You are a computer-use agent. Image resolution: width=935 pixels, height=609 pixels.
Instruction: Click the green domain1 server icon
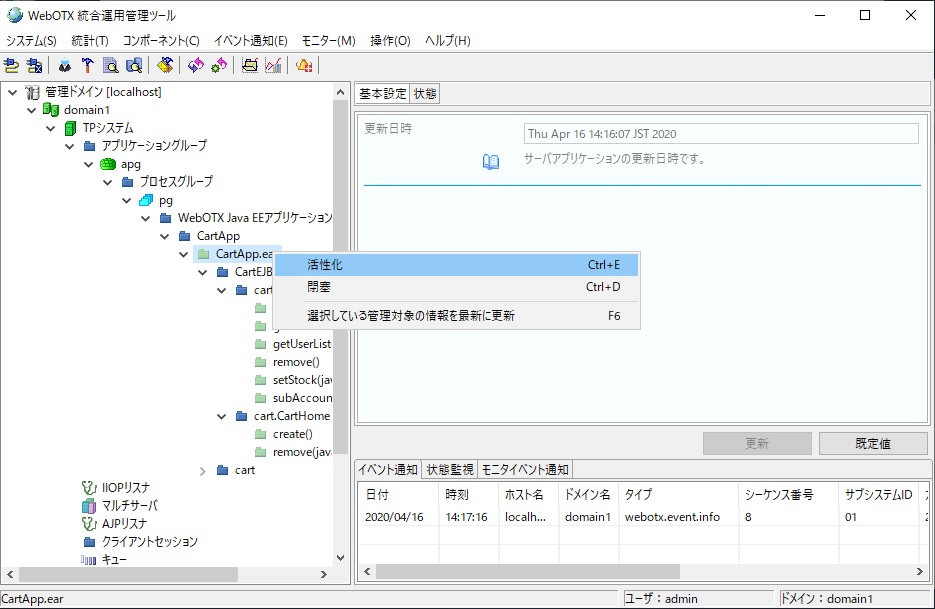[x=50, y=110]
